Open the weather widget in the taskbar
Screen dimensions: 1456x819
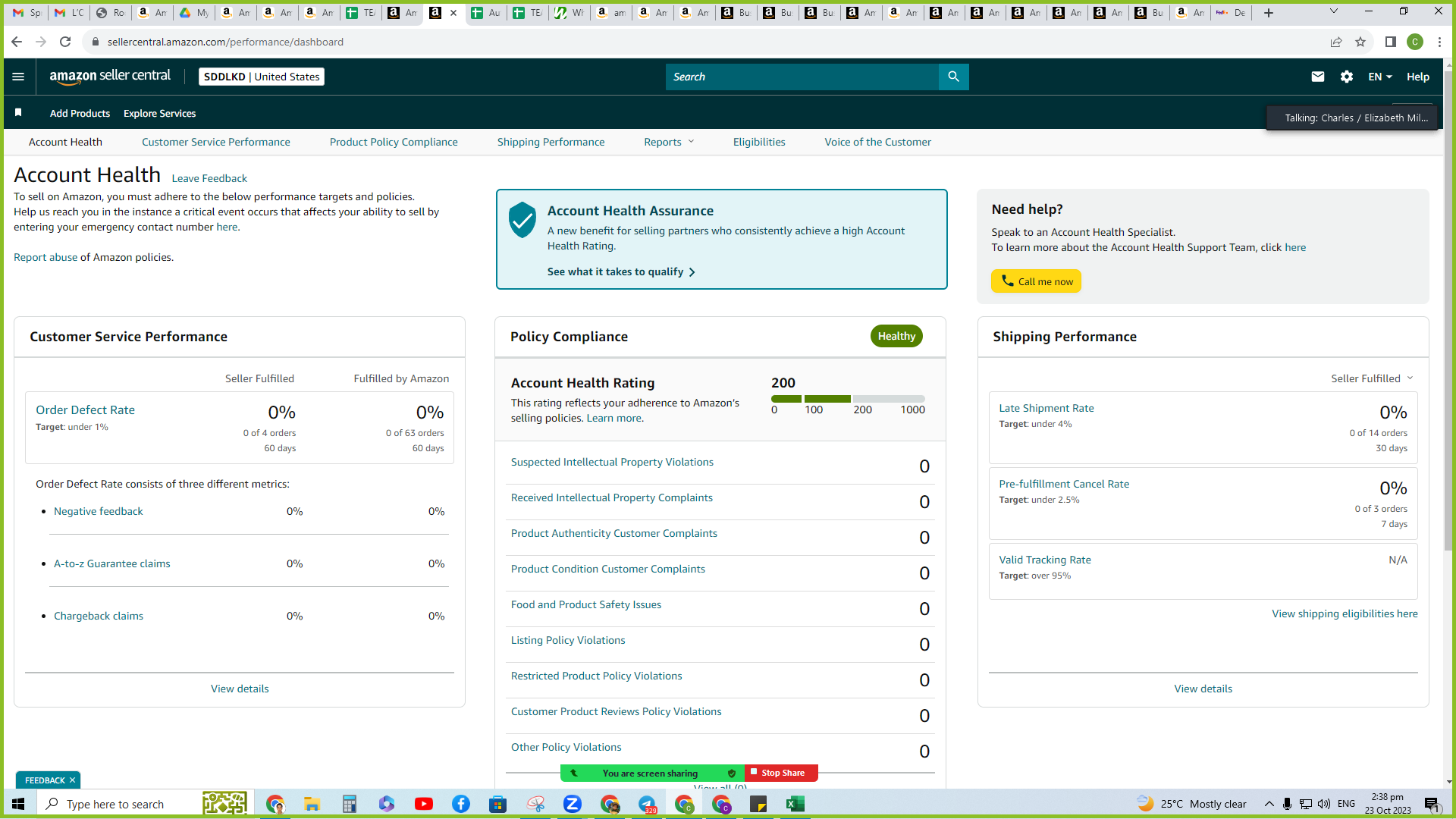(x=1191, y=804)
